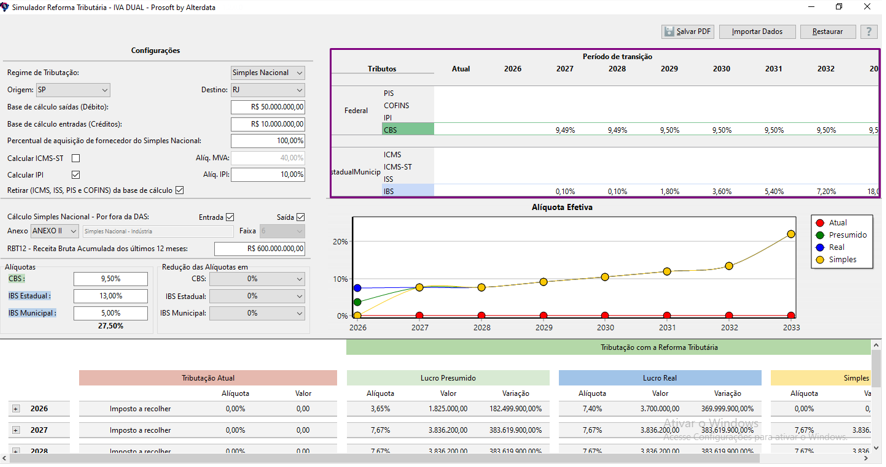This screenshot has height=467, width=886.
Task: Open help with the question mark button
Action: coord(869,32)
